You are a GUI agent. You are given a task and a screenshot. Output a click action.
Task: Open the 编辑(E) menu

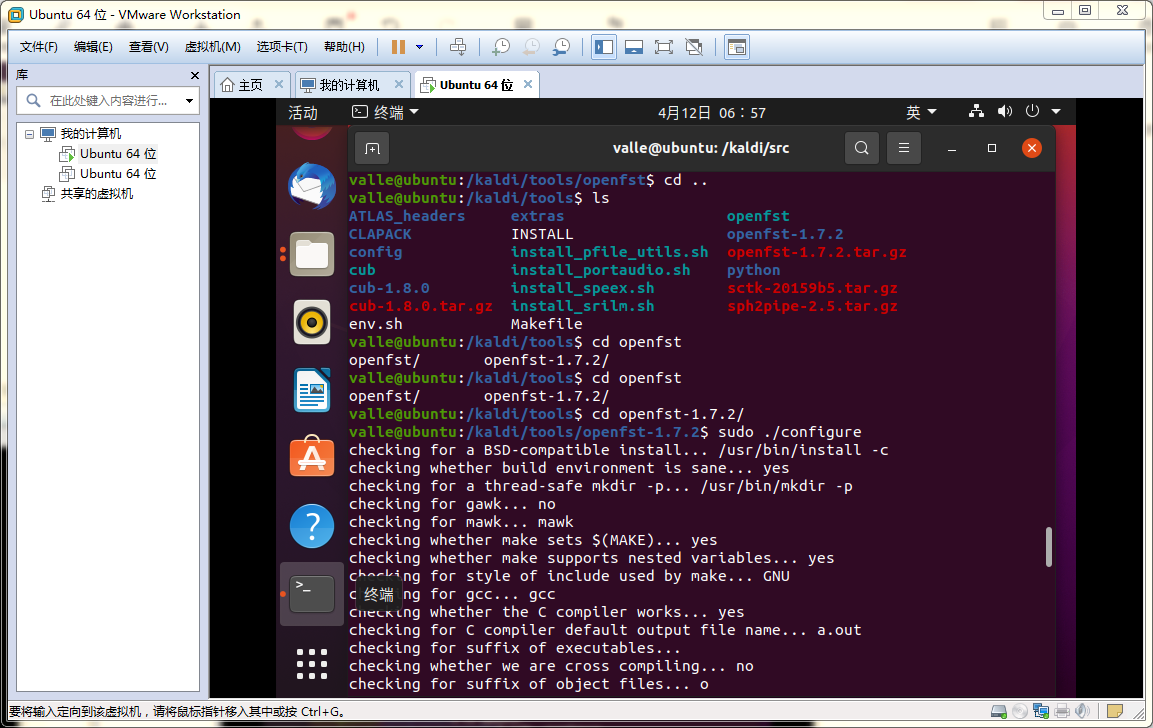pyautogui.click(x=93, y=47)
